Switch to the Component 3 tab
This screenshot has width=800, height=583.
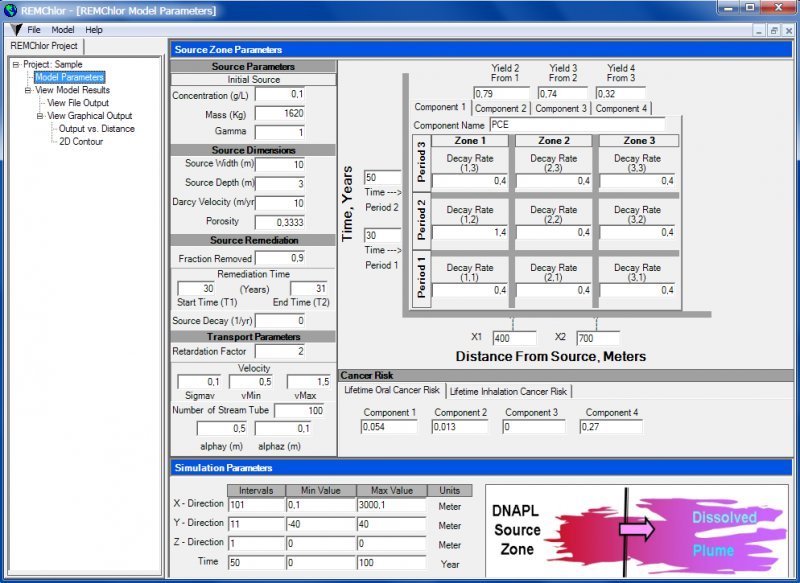tap(561, 109)
